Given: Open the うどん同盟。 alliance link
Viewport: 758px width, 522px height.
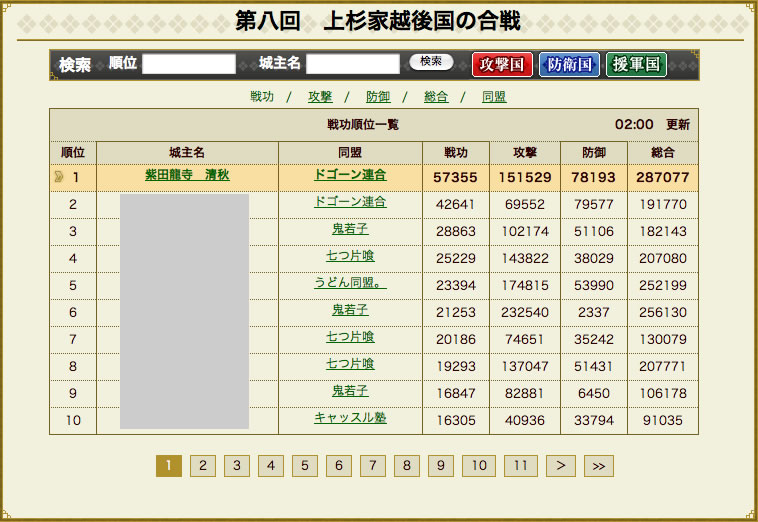Looking at the screenshot, I should pos(350,283).
